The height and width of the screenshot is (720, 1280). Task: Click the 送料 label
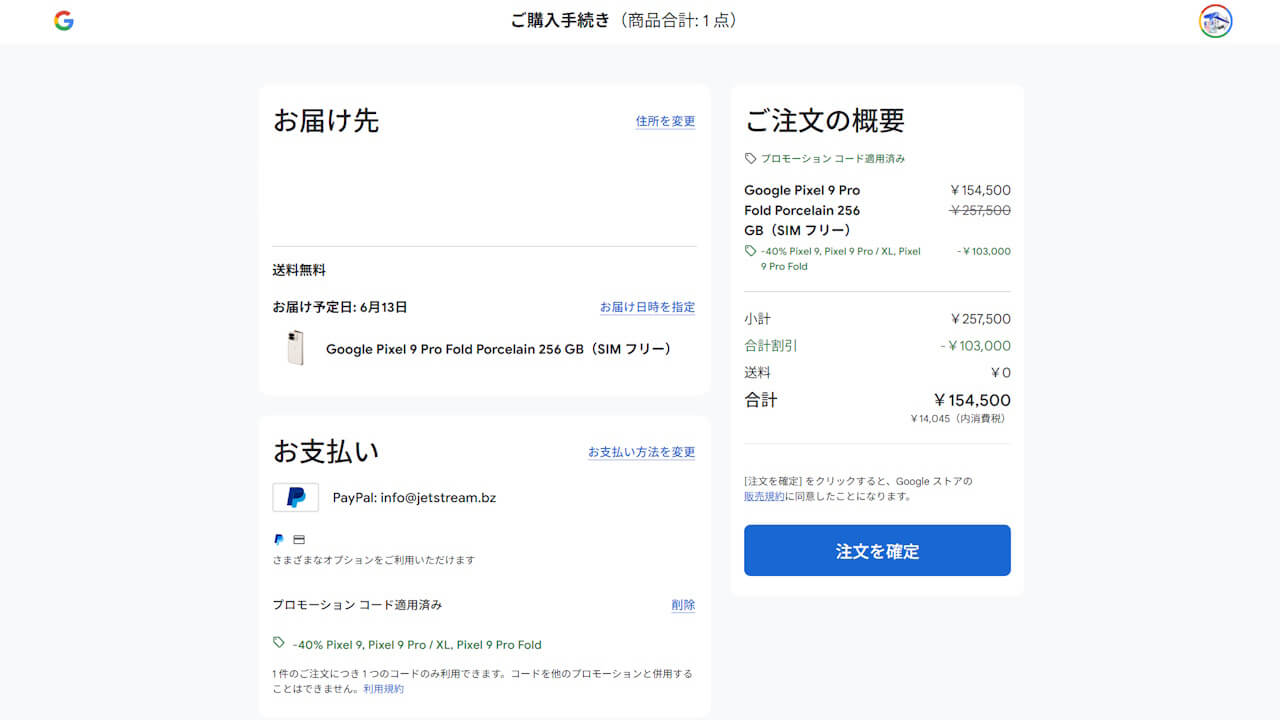point(757,373)
